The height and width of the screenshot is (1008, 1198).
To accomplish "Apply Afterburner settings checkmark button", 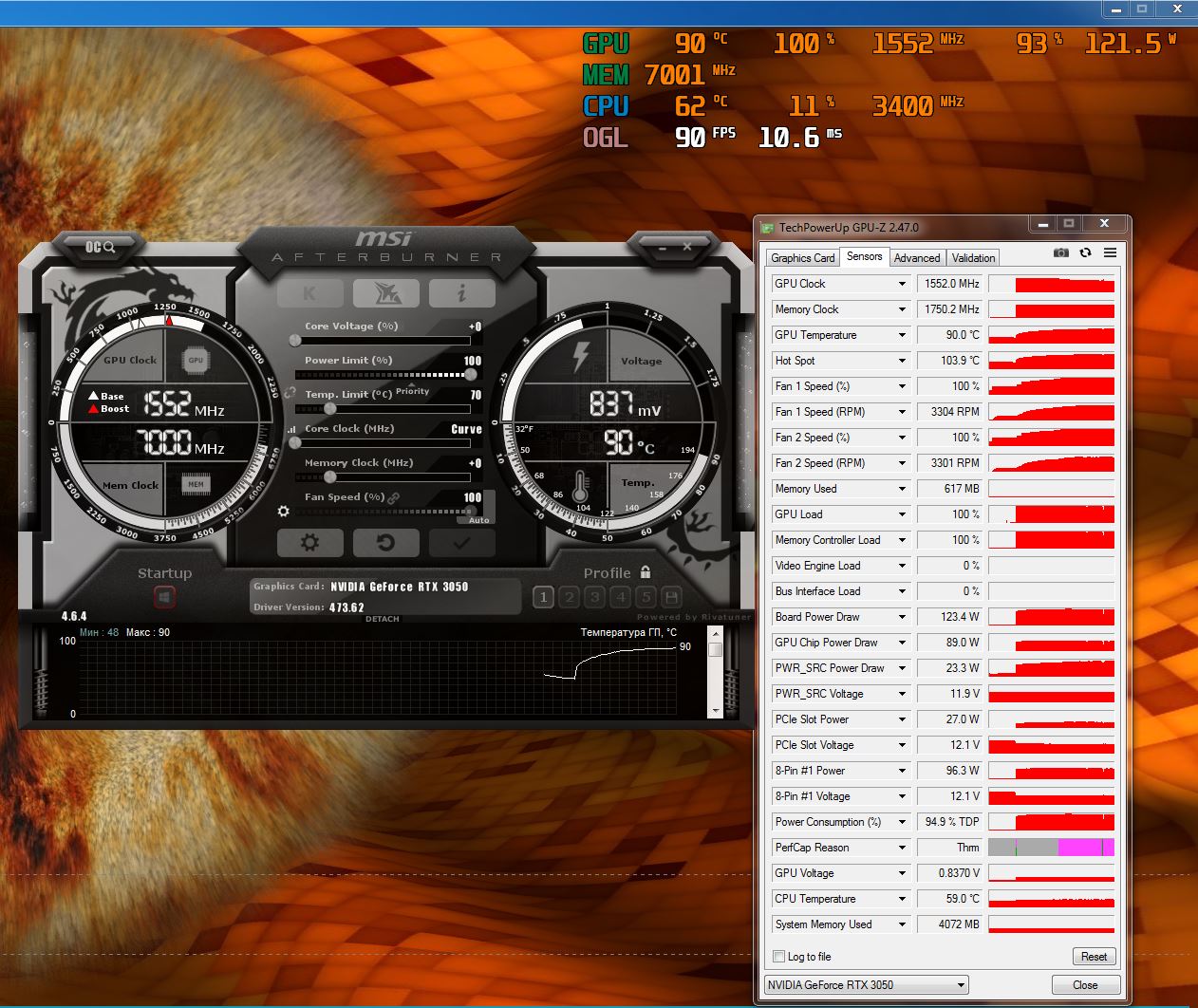I will [x=461, y=543].
